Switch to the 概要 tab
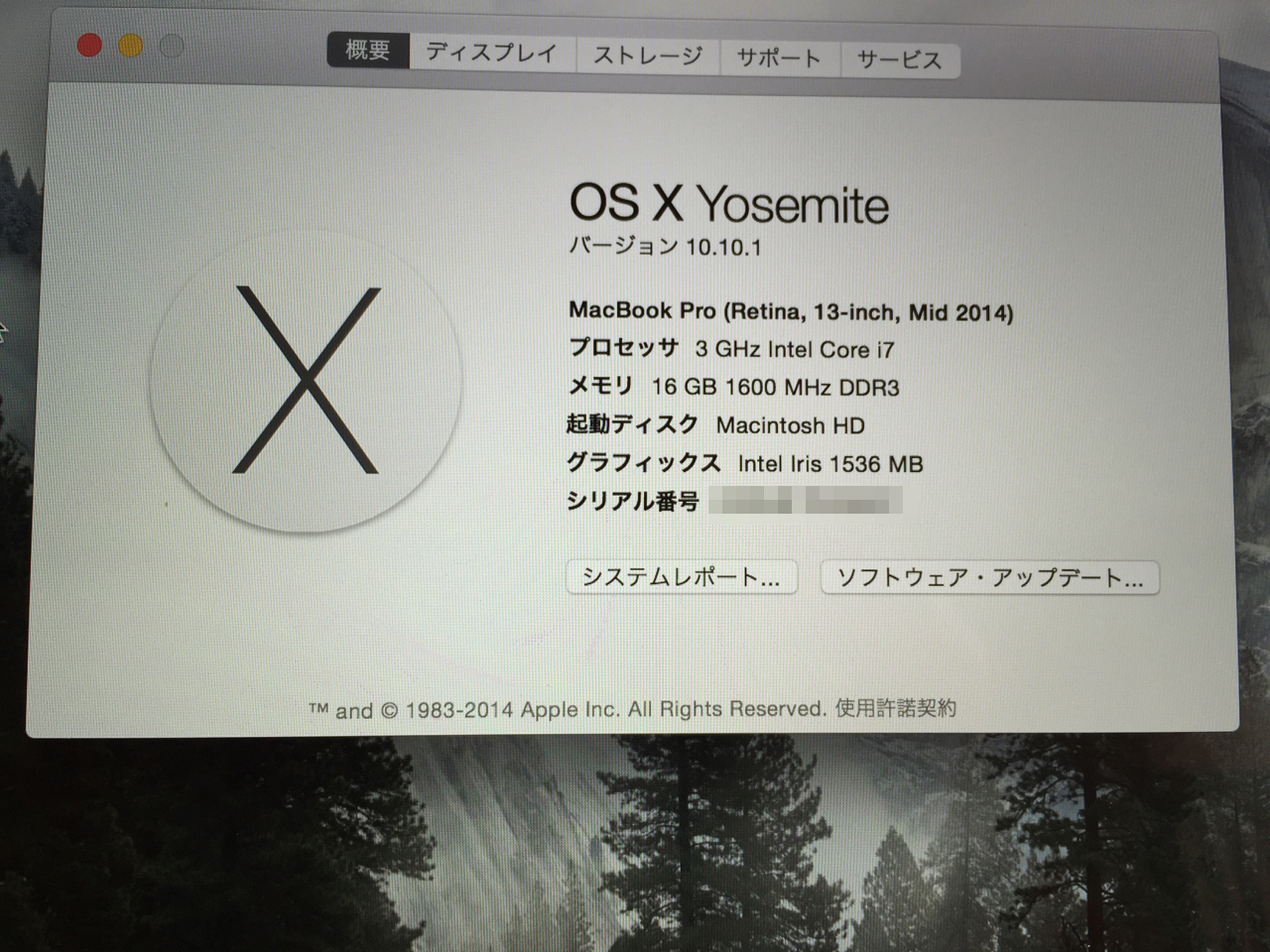 (x=368, y=51)
